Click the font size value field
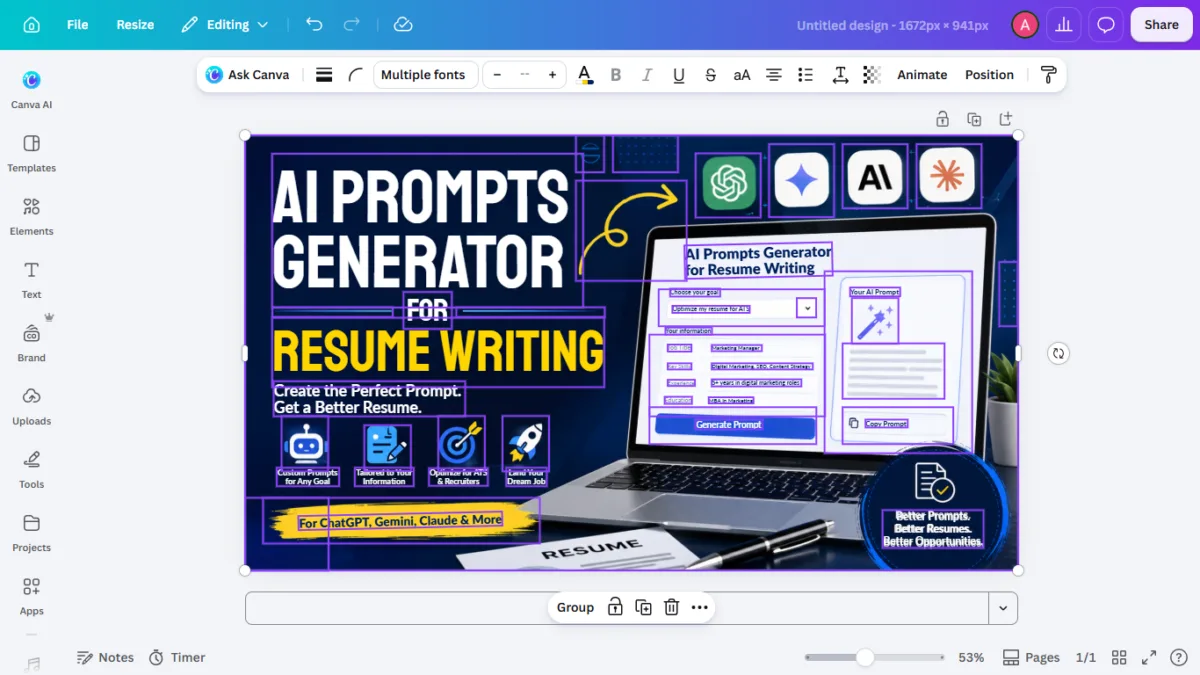This screenshot has width=1200, height=675. click(524, 75)
